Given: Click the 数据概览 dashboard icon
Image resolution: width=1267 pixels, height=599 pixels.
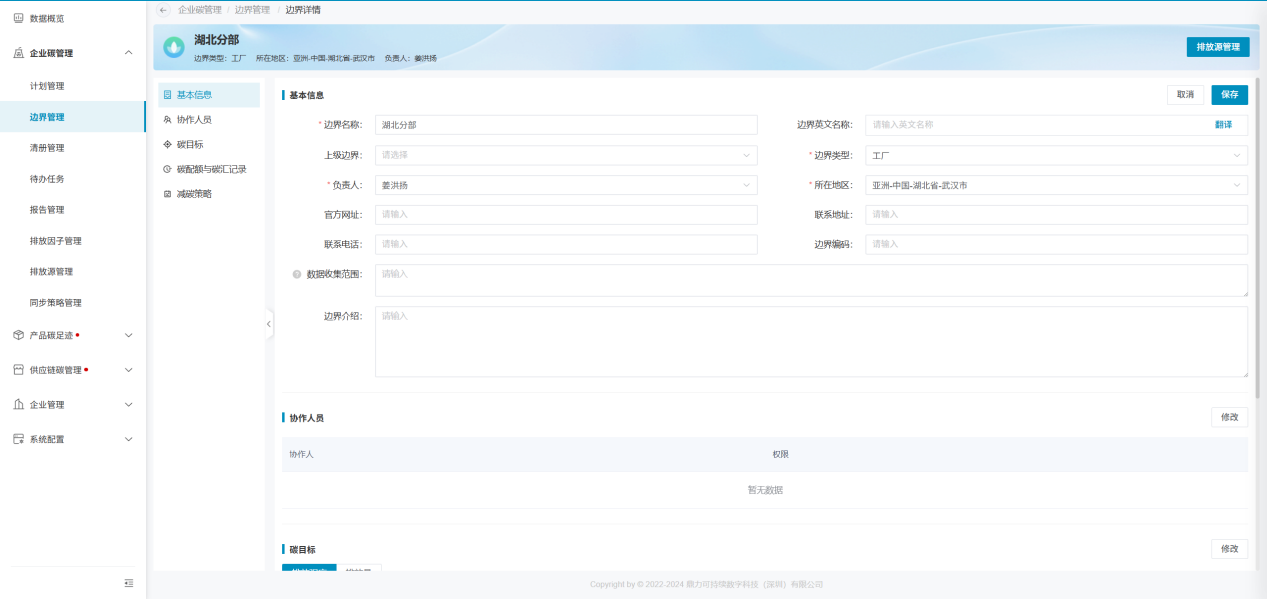Looking at the screenshot, I should click(x=18, y=18).
